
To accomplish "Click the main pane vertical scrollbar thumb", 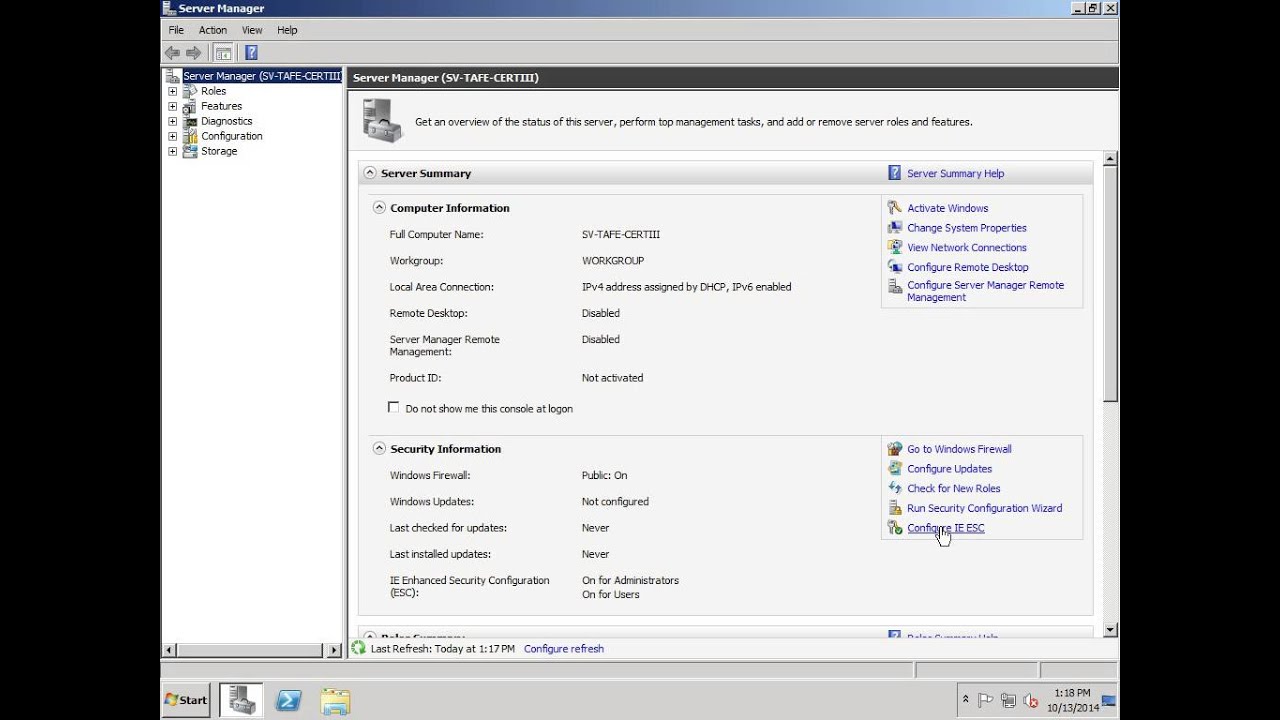I will coord(1110,285).
